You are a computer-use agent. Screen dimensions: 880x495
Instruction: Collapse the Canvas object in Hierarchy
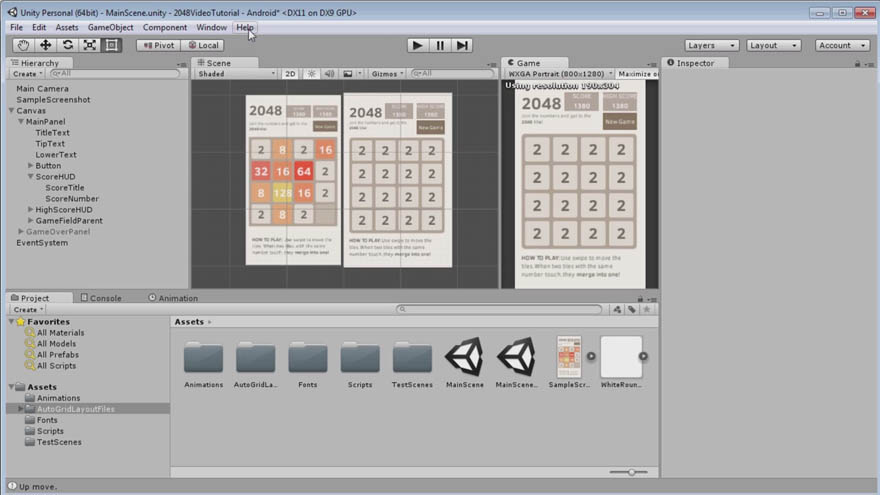click(11, 111)
